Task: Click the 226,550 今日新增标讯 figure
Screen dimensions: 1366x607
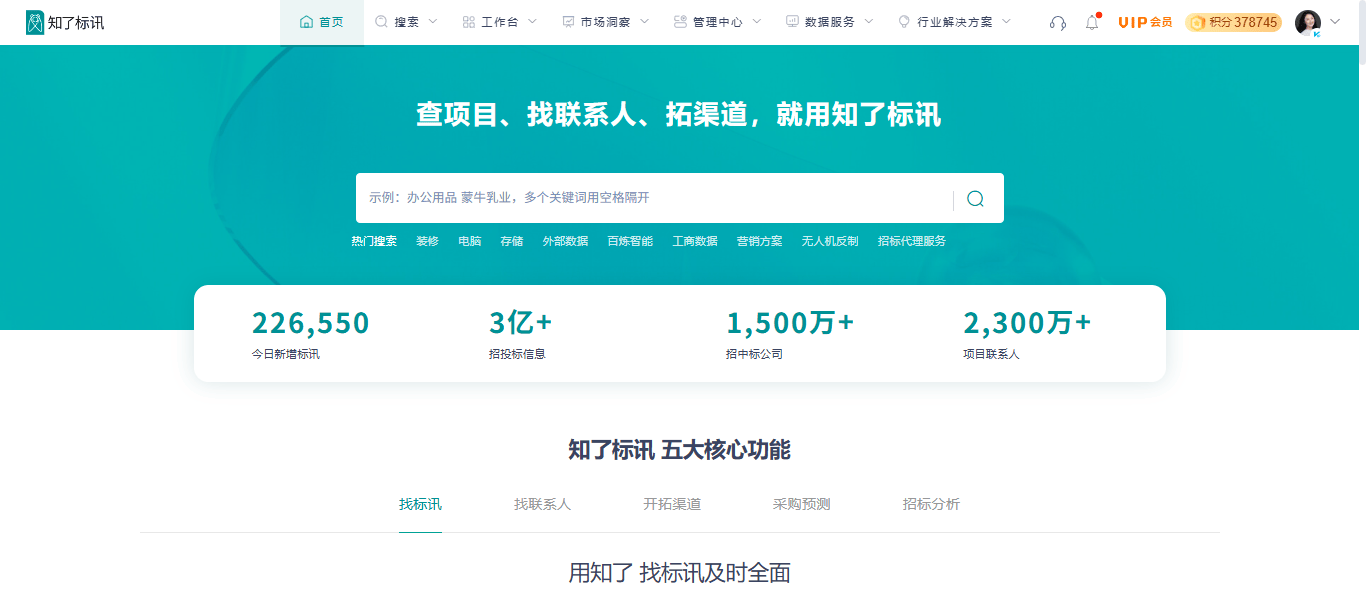Action: coord(311,334)
